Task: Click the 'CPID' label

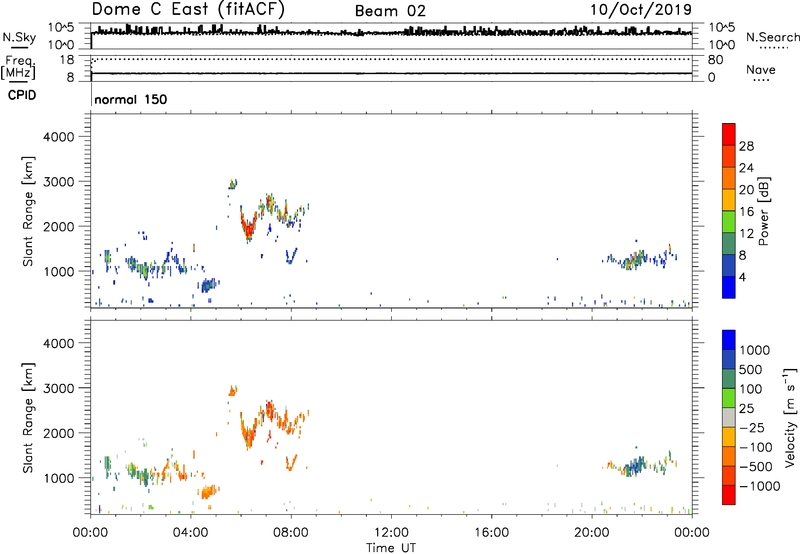Action: [22, 95]
